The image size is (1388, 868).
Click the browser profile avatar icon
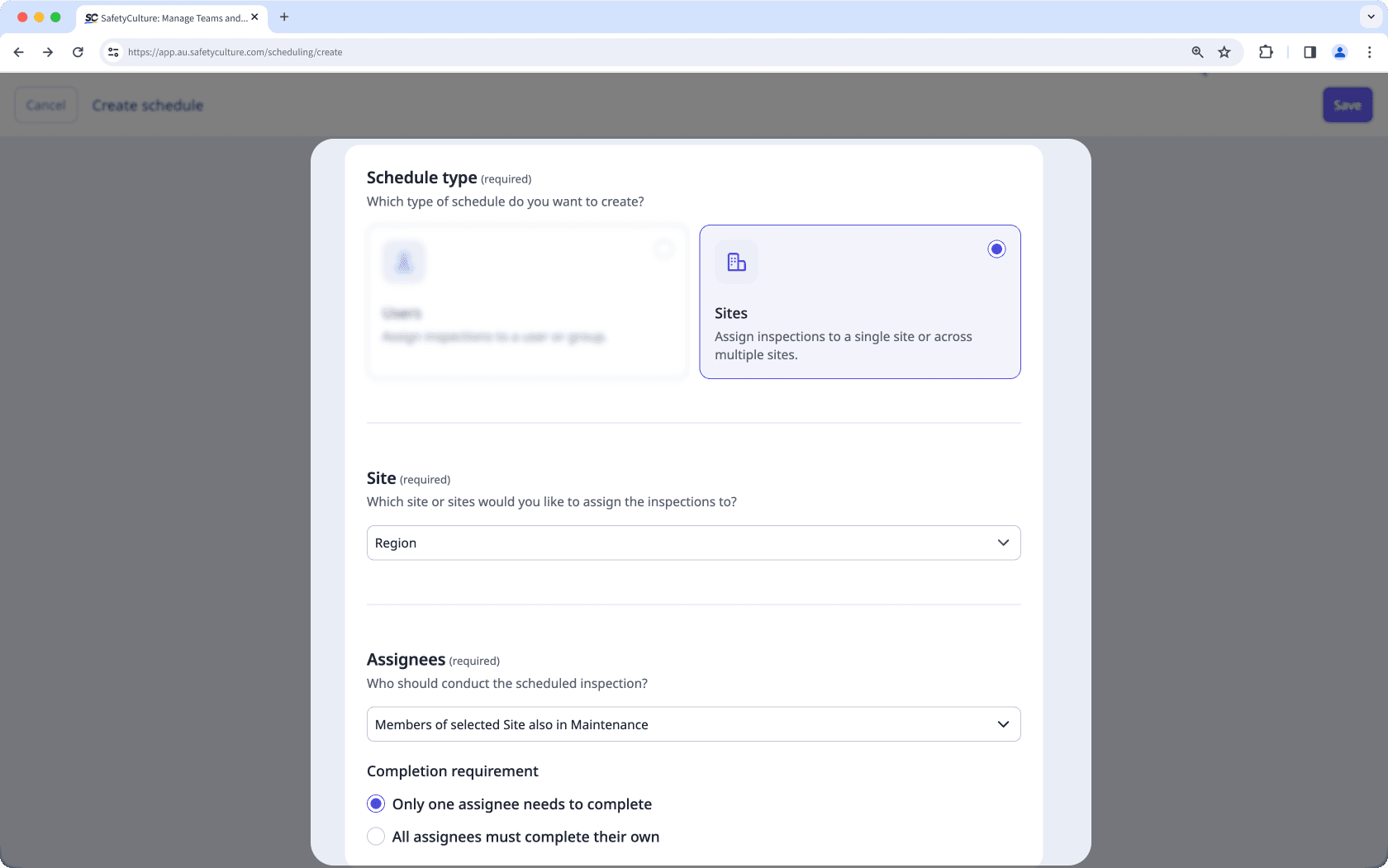1339,51
